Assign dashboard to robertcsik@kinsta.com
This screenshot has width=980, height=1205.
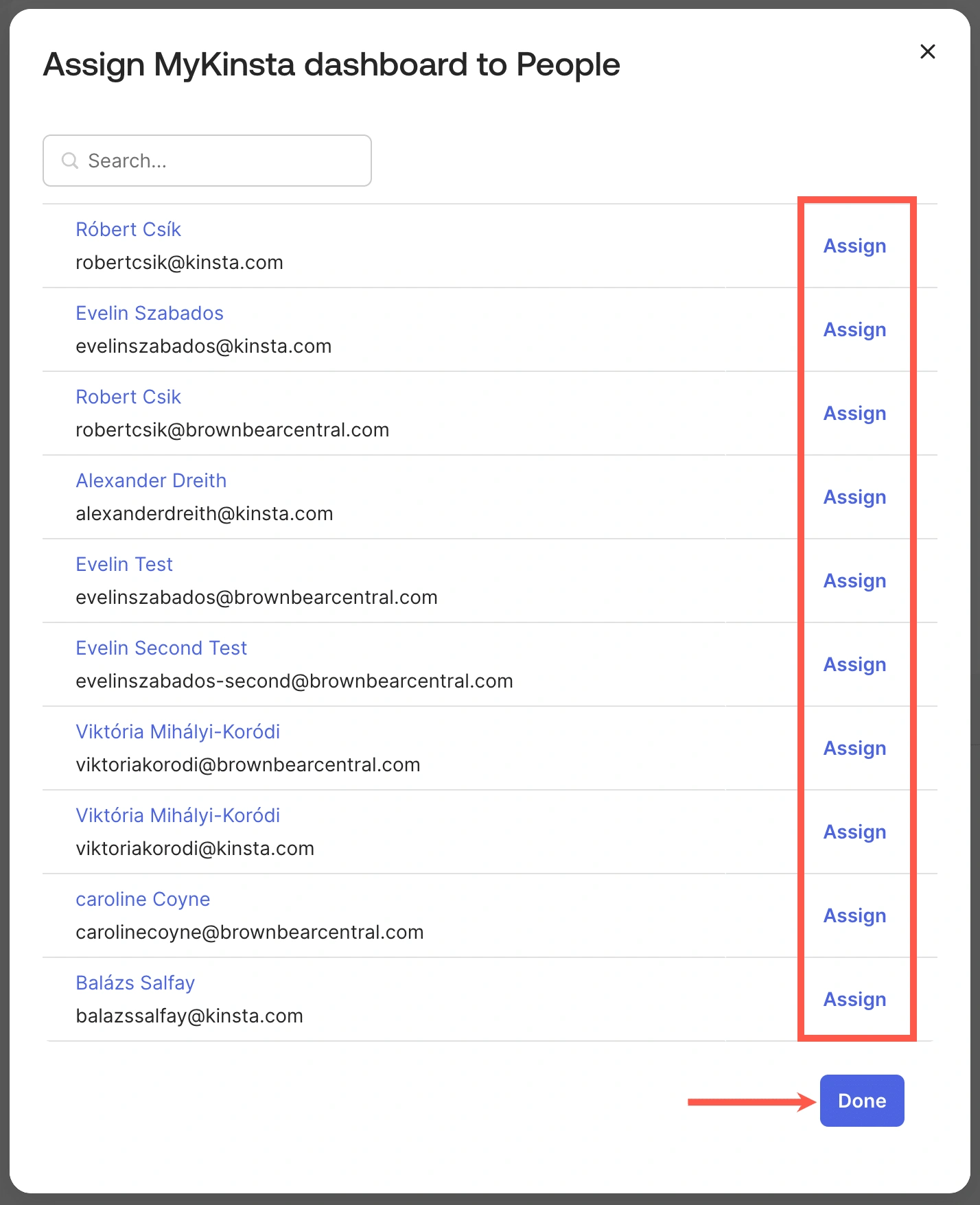(854, 246)
